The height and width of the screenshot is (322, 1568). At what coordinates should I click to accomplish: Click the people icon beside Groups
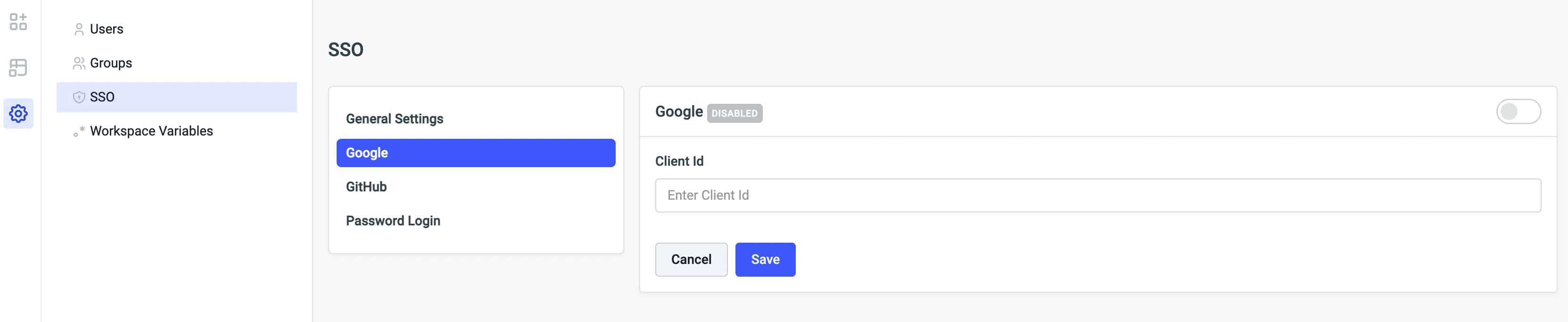(x=79, y=63)
